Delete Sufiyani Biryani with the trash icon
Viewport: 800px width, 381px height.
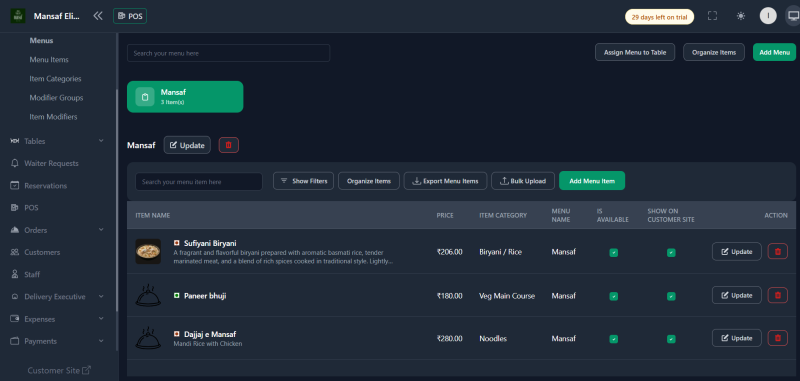pos(778,251)
